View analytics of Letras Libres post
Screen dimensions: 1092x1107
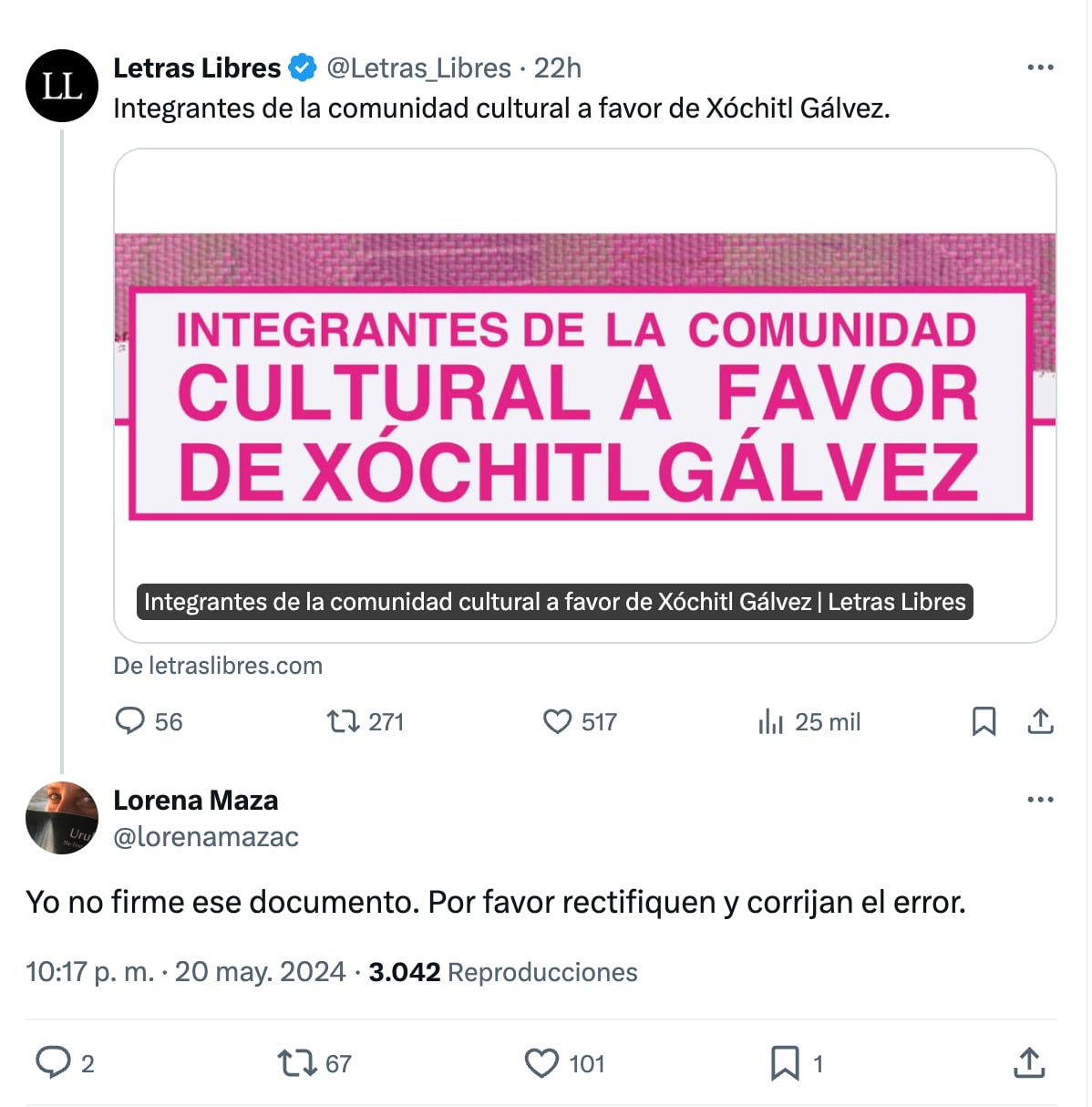(x=770, y=722)
